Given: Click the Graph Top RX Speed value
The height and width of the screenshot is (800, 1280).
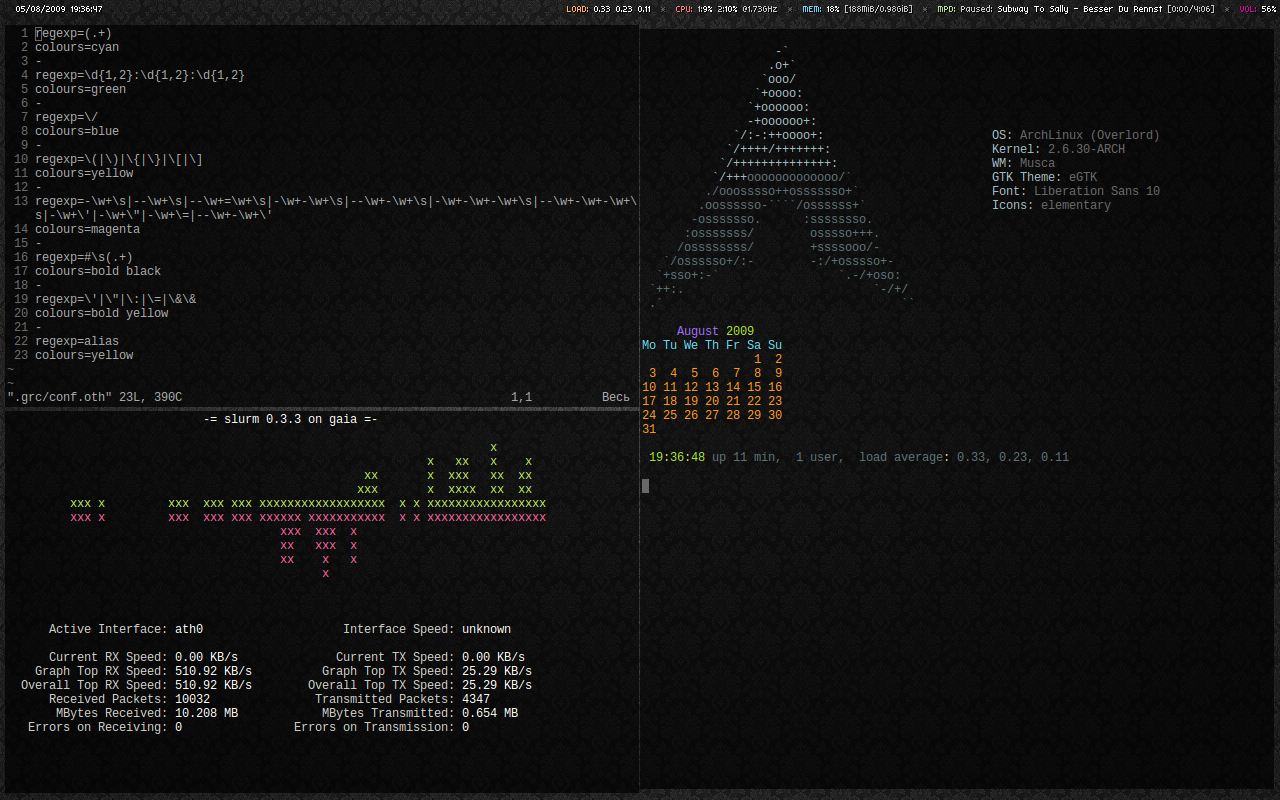Looking at the screenshot, I should [x=213, y=671].
